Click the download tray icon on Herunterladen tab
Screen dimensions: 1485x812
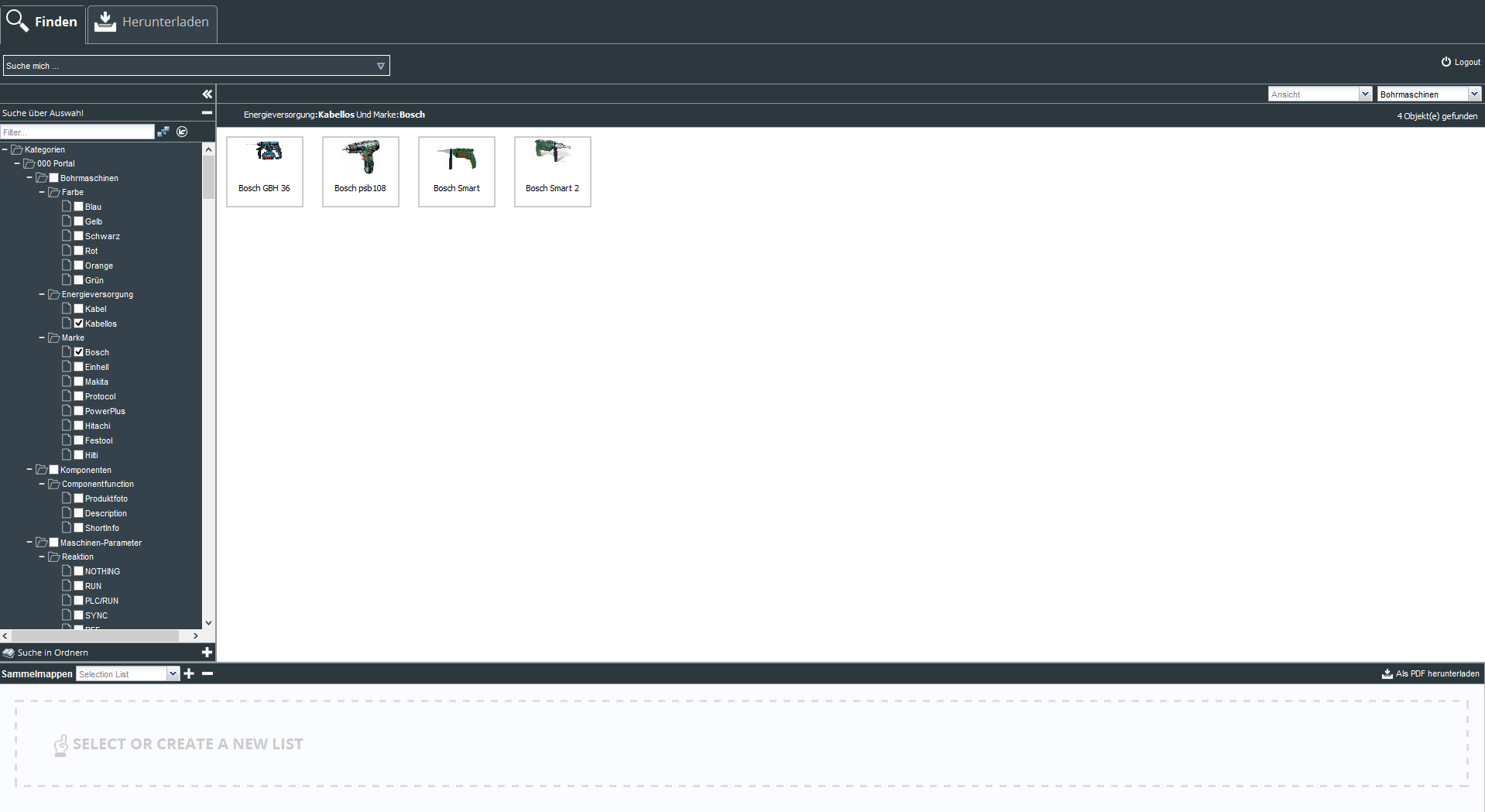(x=105, y=22)
